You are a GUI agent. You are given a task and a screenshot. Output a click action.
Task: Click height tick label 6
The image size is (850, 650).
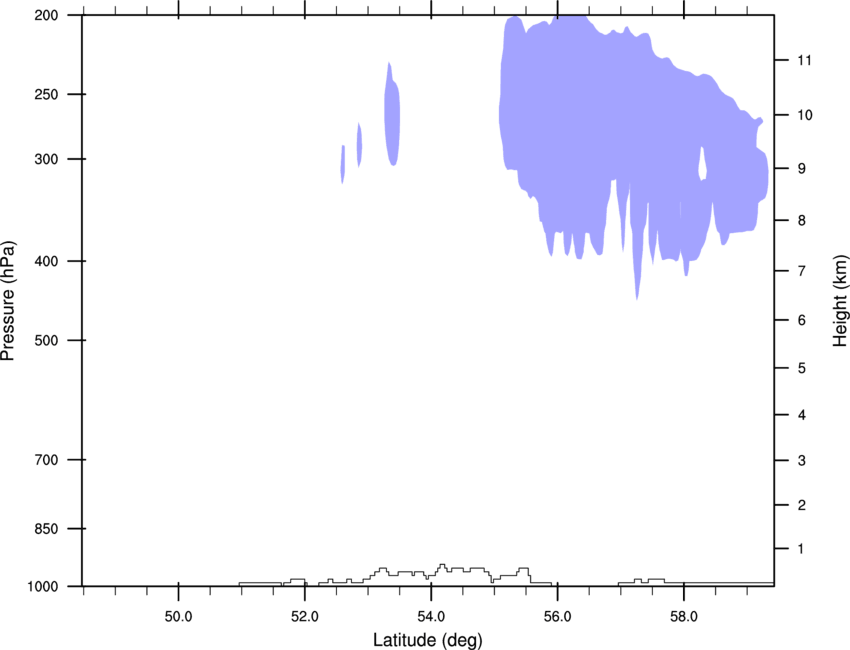point(801,320)
